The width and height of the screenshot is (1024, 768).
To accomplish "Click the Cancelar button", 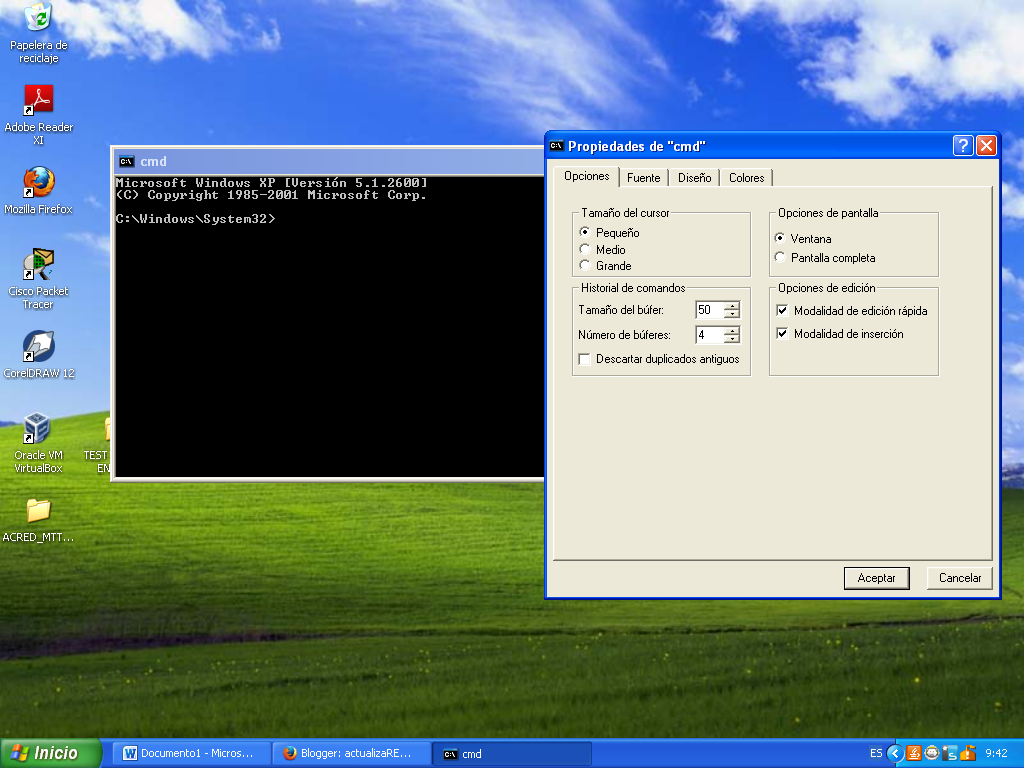I will pos(959,578).
